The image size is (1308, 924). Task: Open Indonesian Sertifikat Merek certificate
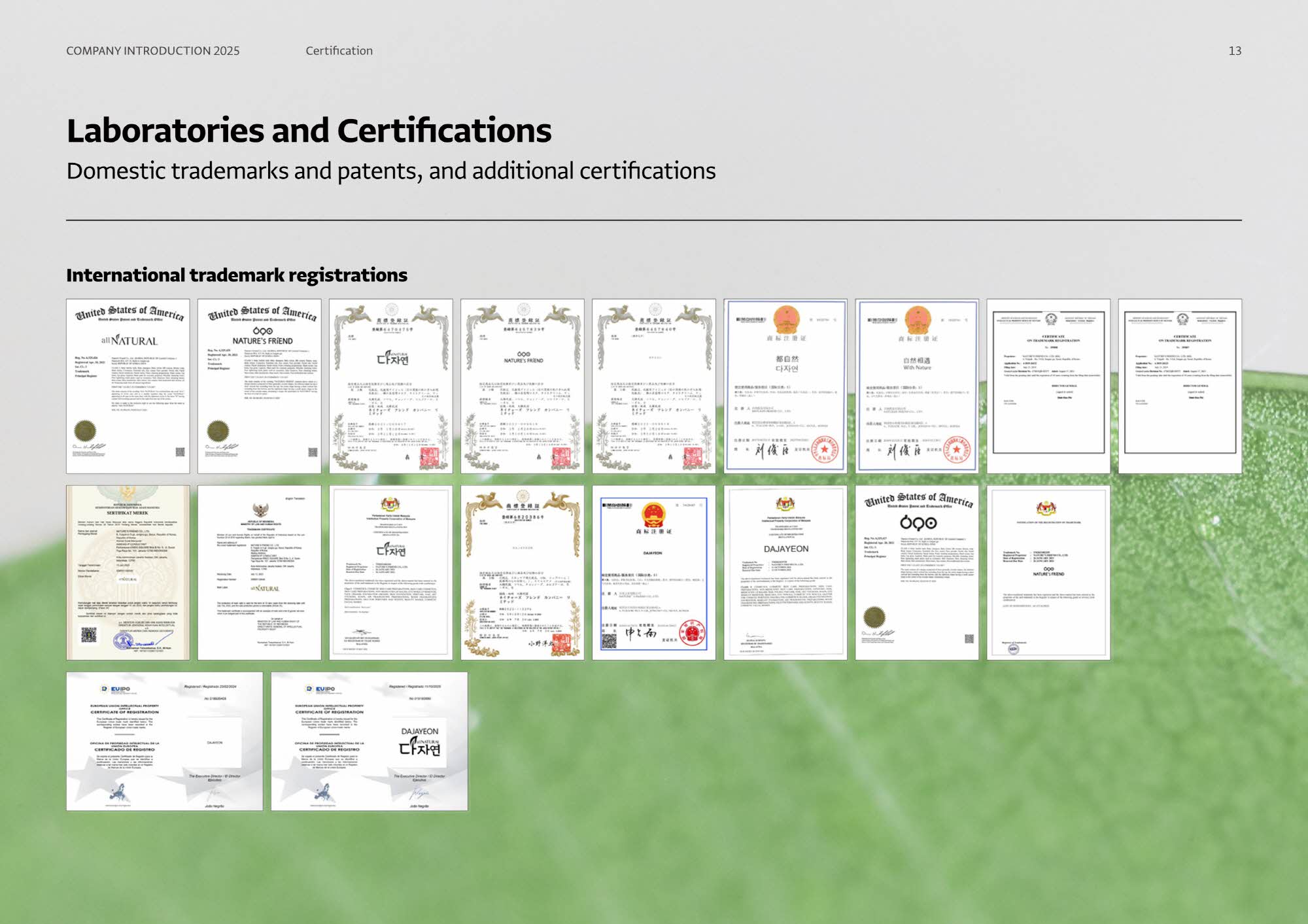[x=128, y=572]
